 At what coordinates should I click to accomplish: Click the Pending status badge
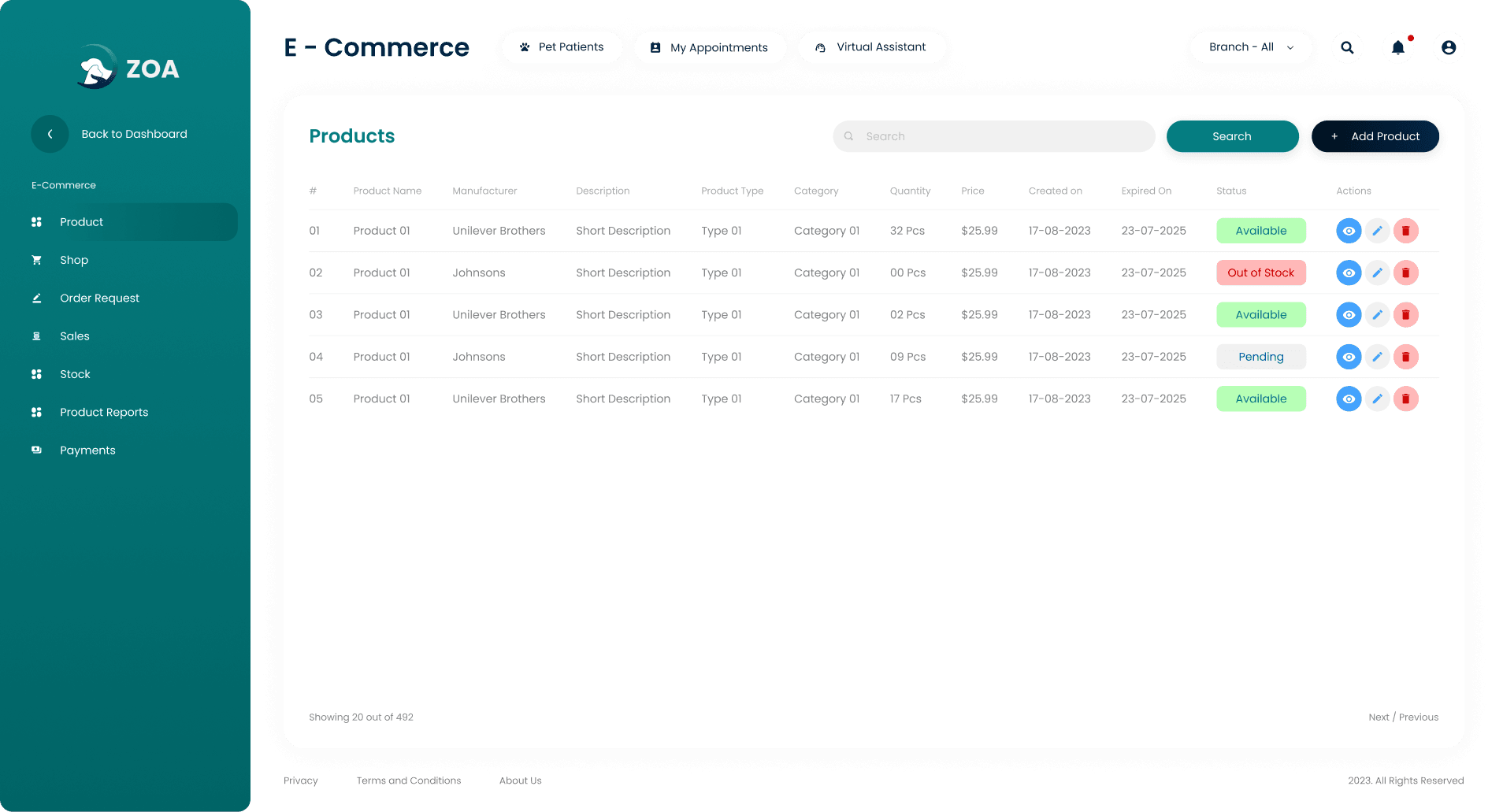[x=1261, y=357]
